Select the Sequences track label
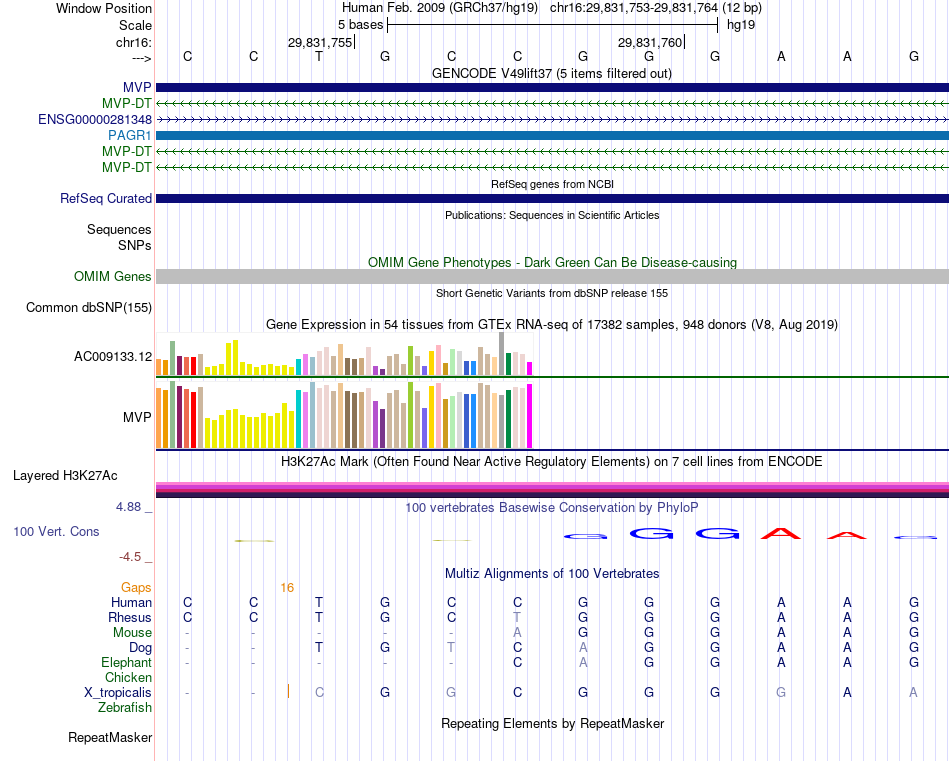950x761 pixels. tap(119, 229)
